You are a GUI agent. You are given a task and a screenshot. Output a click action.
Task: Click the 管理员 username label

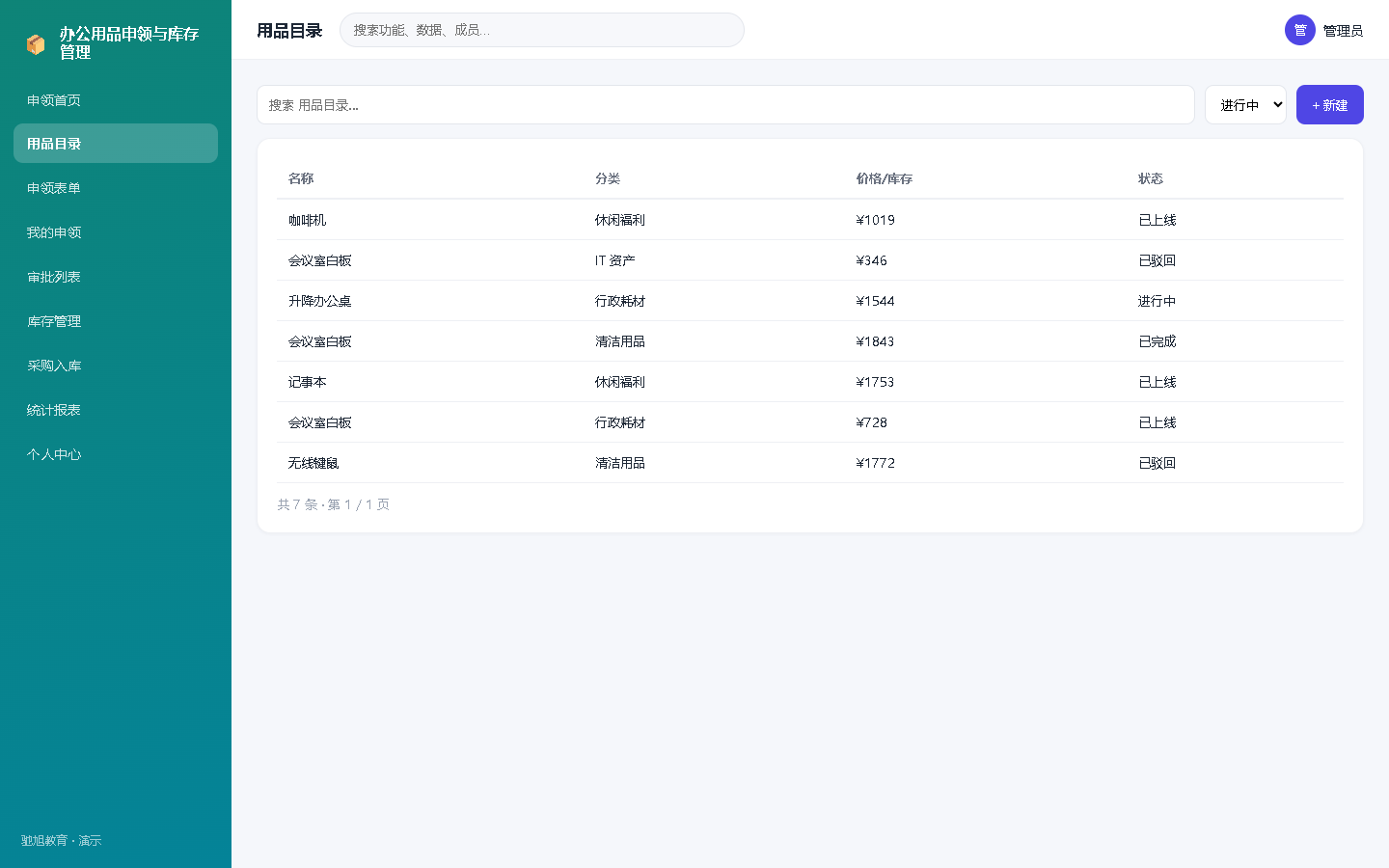pyautogui.click(x=1343, y=31)
